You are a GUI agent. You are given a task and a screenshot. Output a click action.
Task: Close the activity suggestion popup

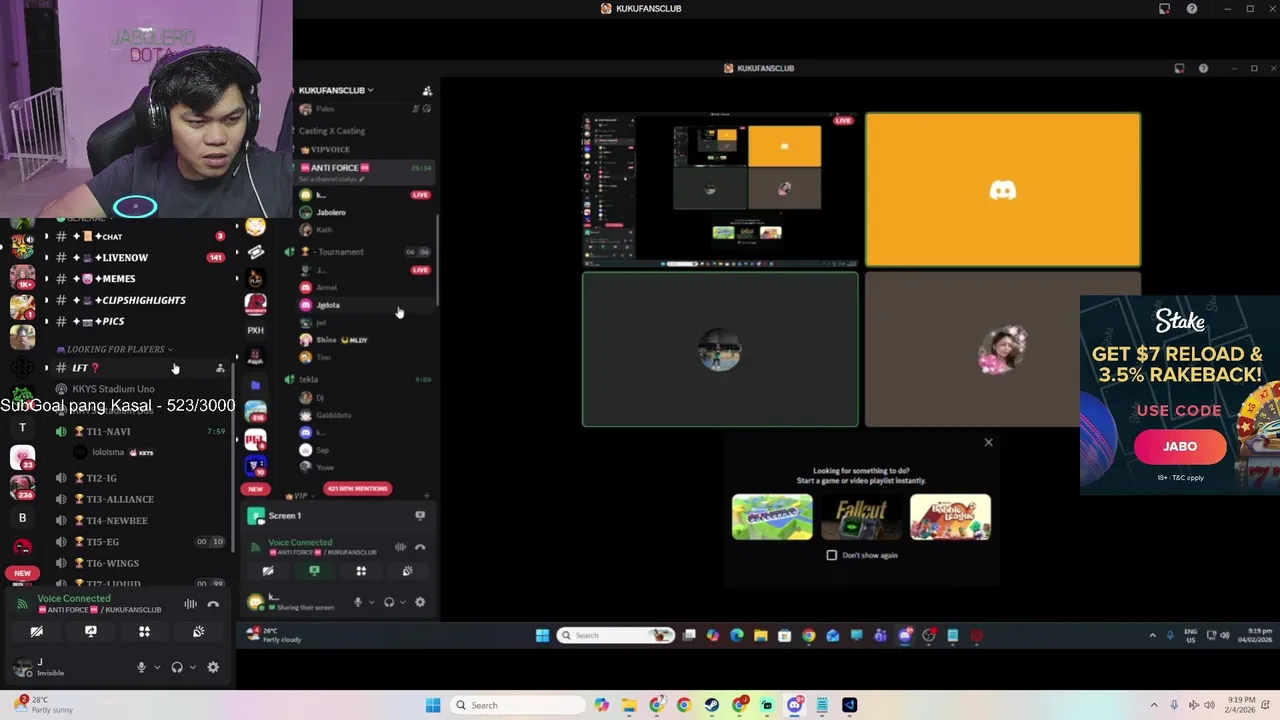pos(988,442)
